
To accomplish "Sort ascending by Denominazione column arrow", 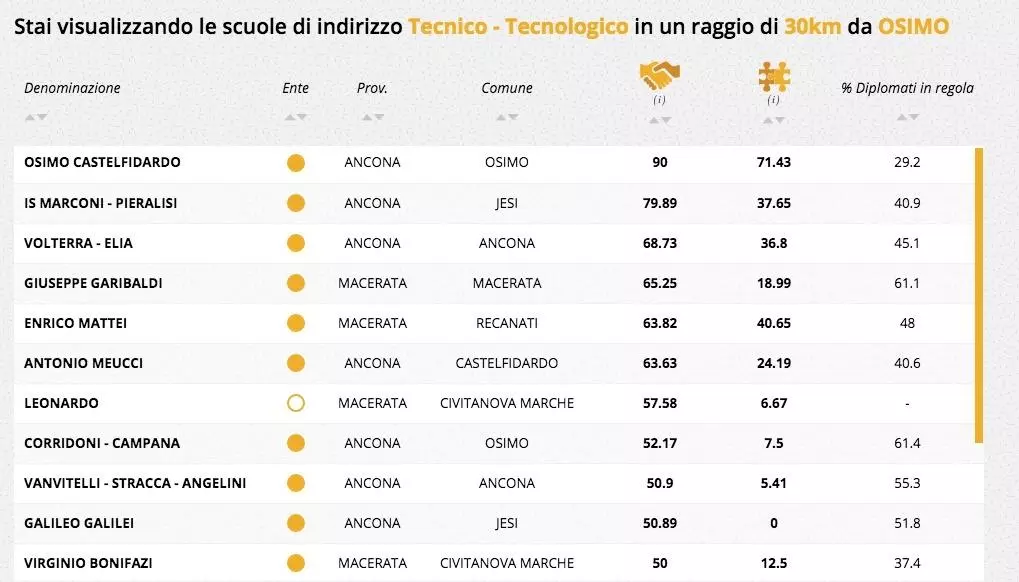I will point(30,118).
